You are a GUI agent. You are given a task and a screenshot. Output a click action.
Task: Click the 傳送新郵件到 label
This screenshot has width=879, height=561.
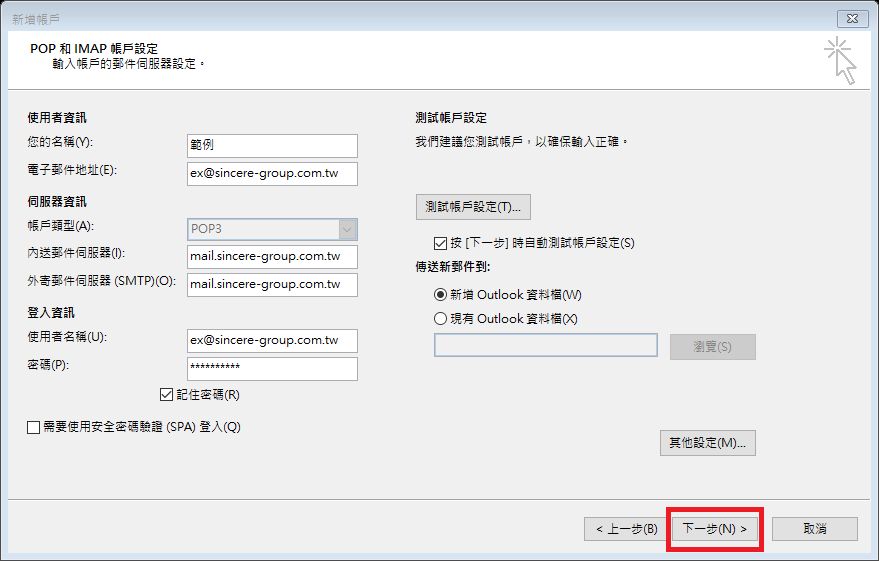click(453, 267)
